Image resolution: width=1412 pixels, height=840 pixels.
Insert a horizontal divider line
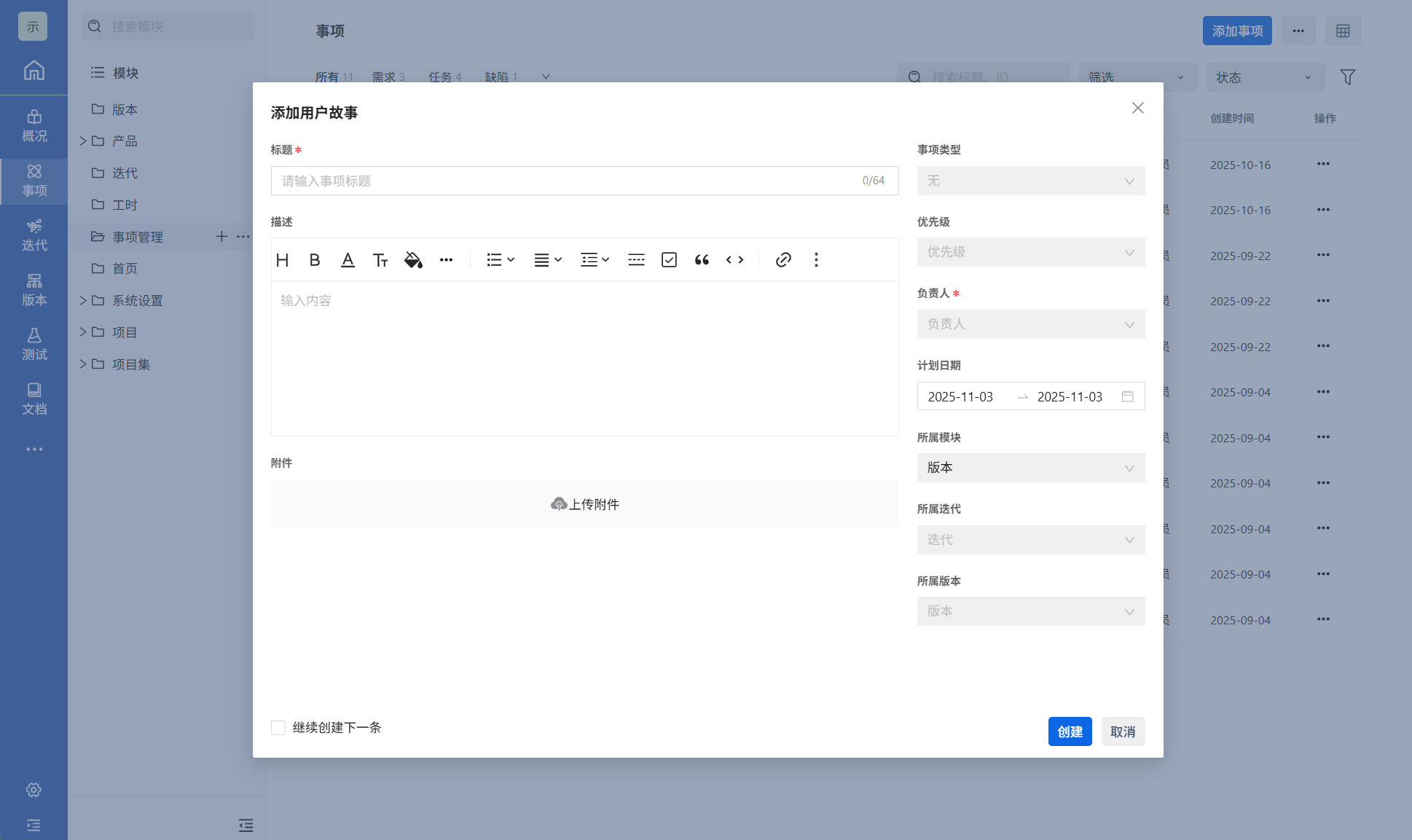tap(636, 260)
